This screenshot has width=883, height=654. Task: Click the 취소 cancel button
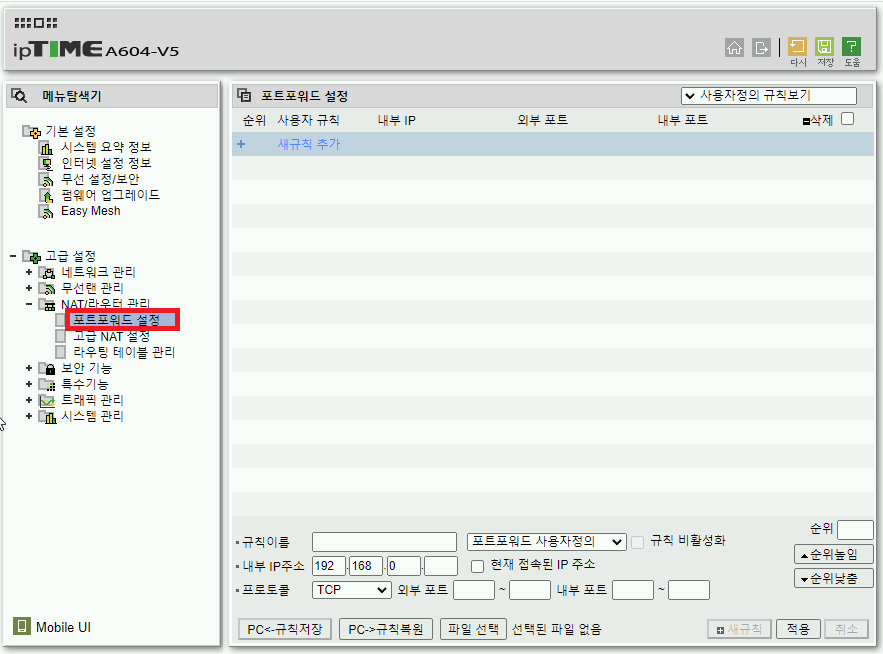[x=846, y=629]
